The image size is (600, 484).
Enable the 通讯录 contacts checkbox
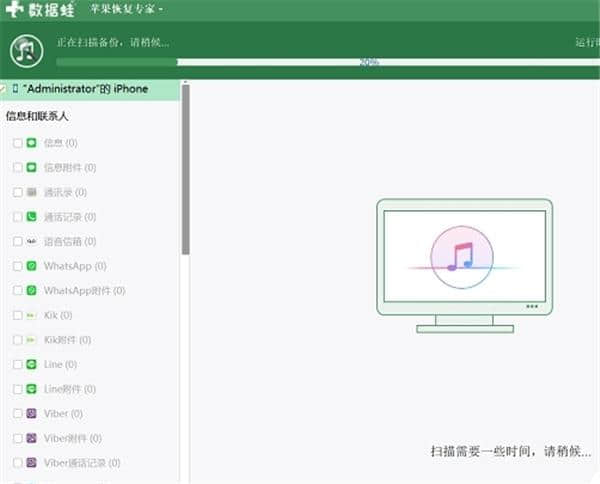(x=18, y=192)
